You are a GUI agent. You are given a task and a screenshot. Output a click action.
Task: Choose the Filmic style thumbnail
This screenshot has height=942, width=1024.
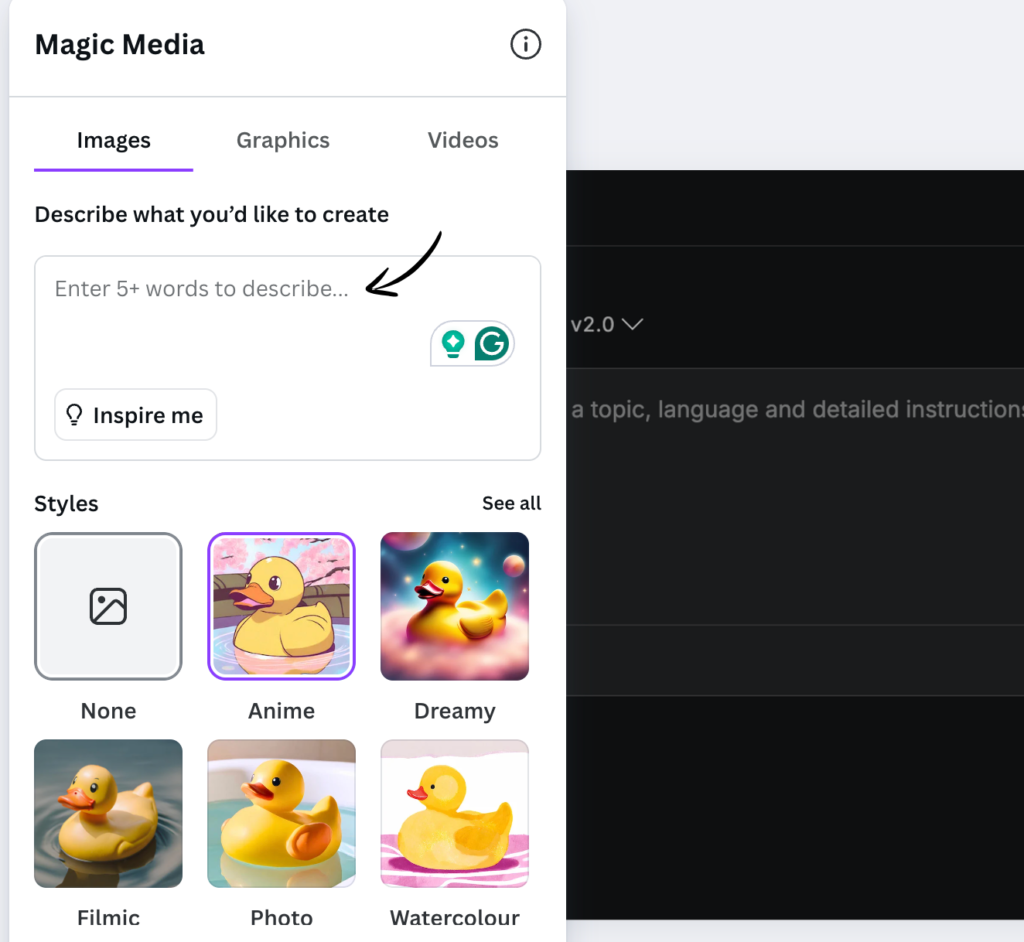click(x=108, y=813)
